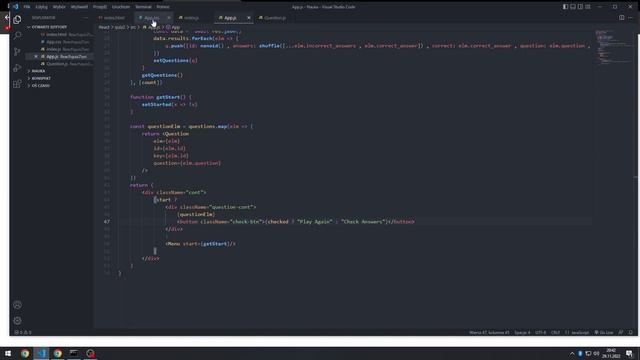Toggle primary sidebar layout icon in title bar

click(565, 7)
